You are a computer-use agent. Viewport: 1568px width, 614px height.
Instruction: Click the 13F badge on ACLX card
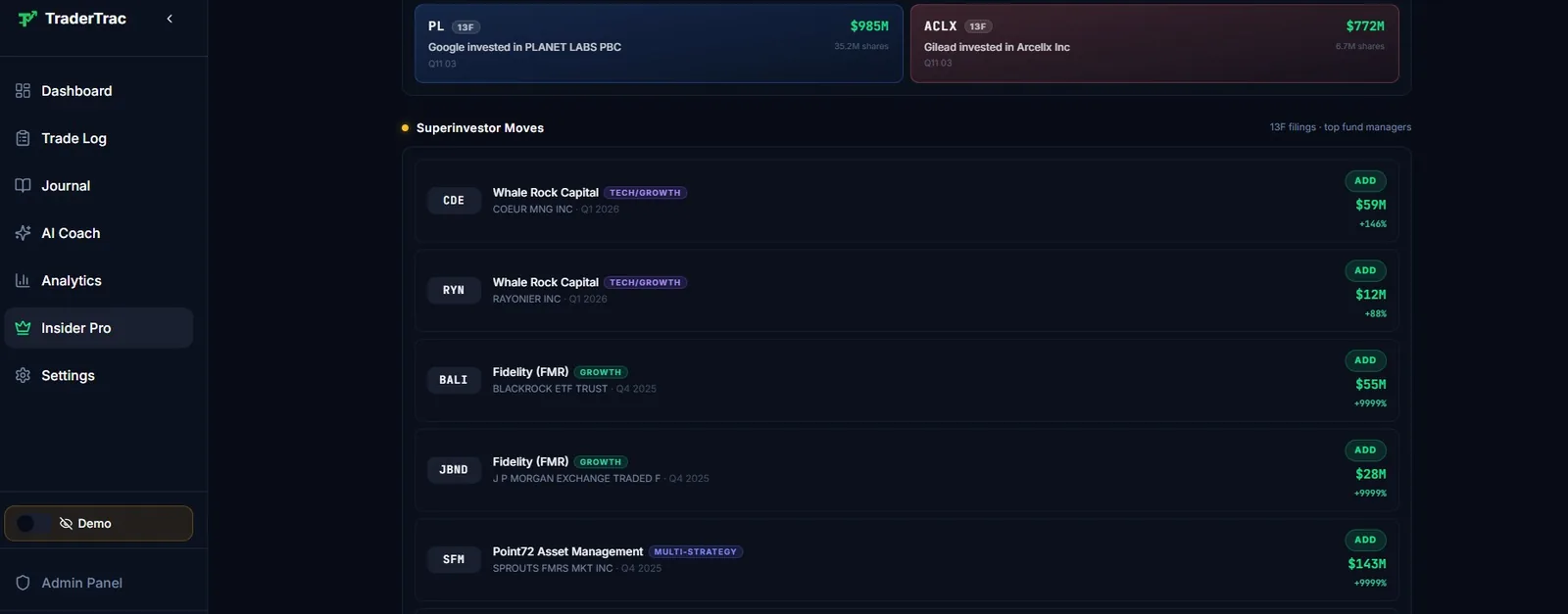tap(978, 26)
